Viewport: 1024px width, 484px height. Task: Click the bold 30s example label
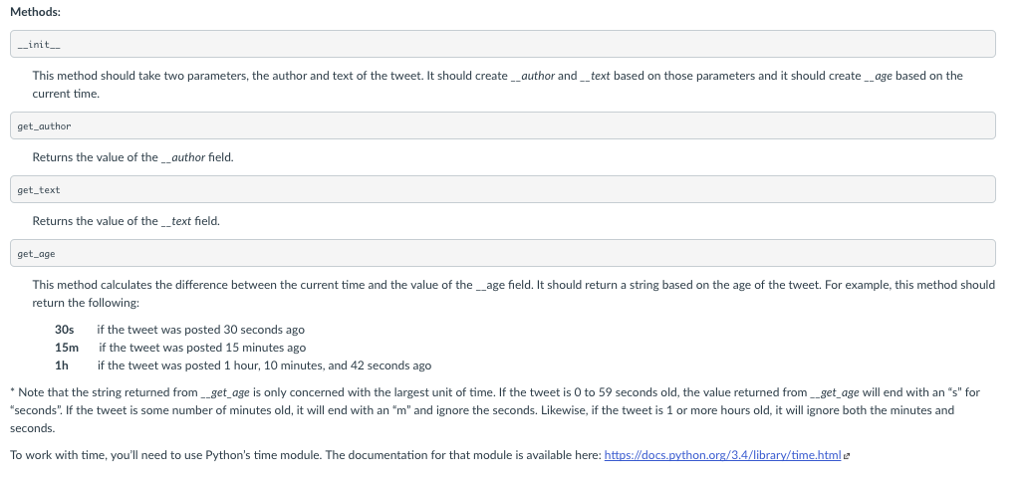point(65,330)
